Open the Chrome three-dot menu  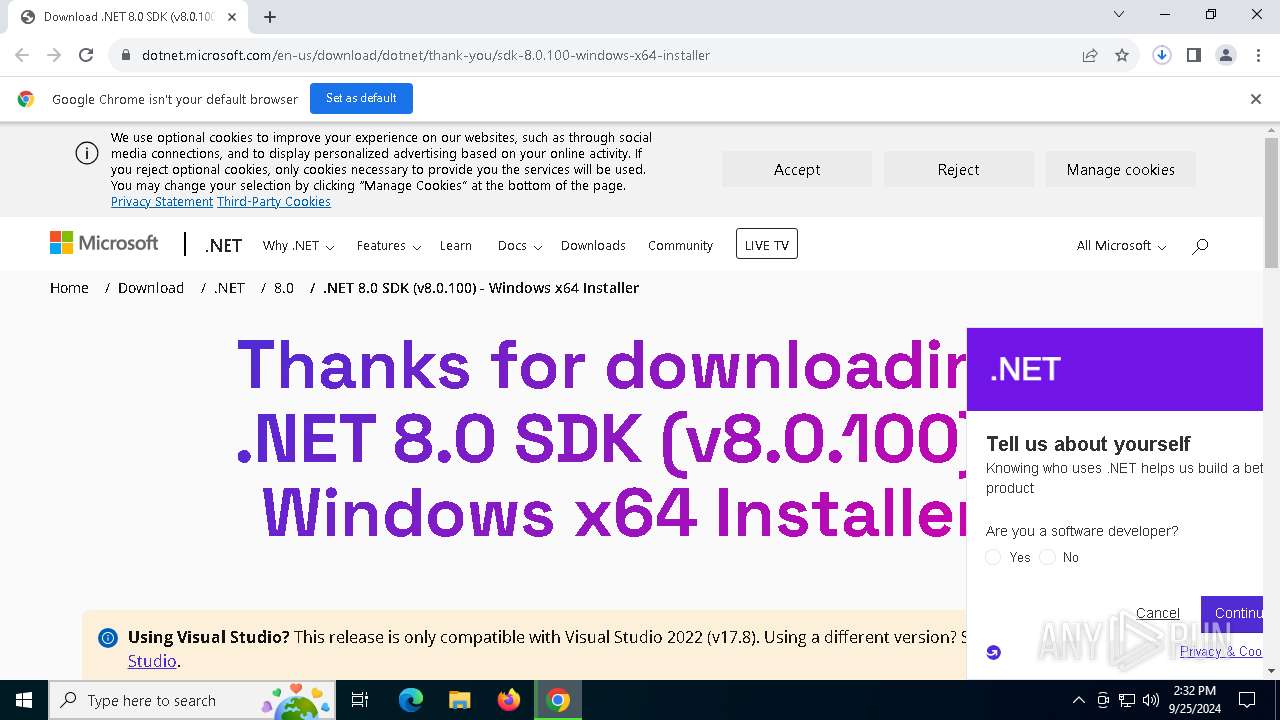[1257, 55]
